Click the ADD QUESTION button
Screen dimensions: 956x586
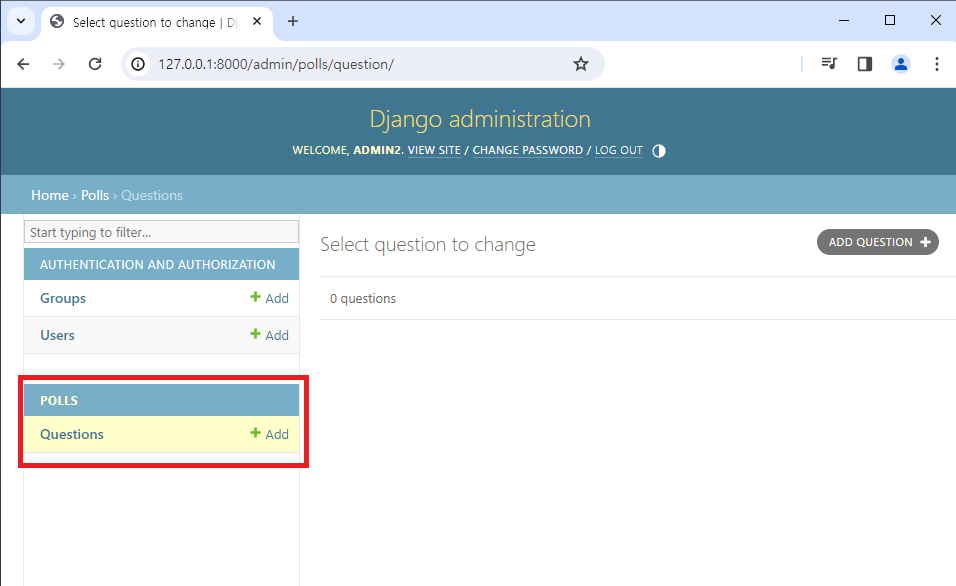click(878, 242)
